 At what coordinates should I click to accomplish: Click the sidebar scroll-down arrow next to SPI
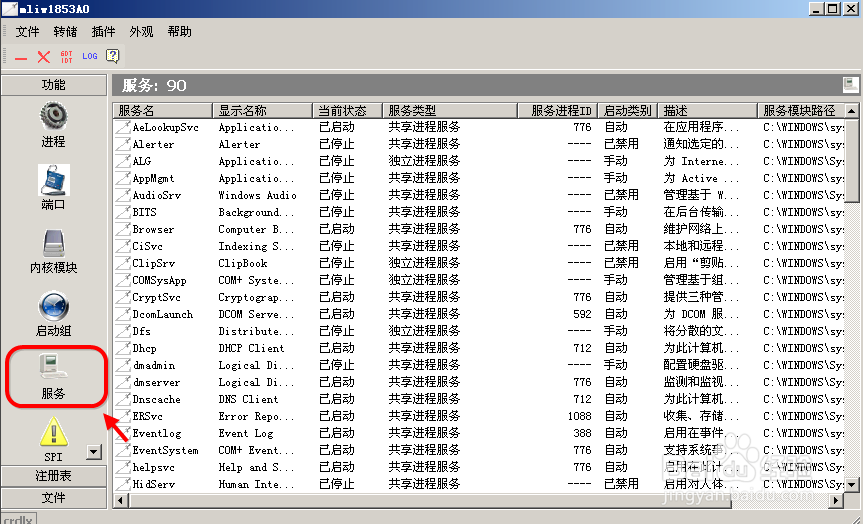pyautogui.click(x=94, y=452)
